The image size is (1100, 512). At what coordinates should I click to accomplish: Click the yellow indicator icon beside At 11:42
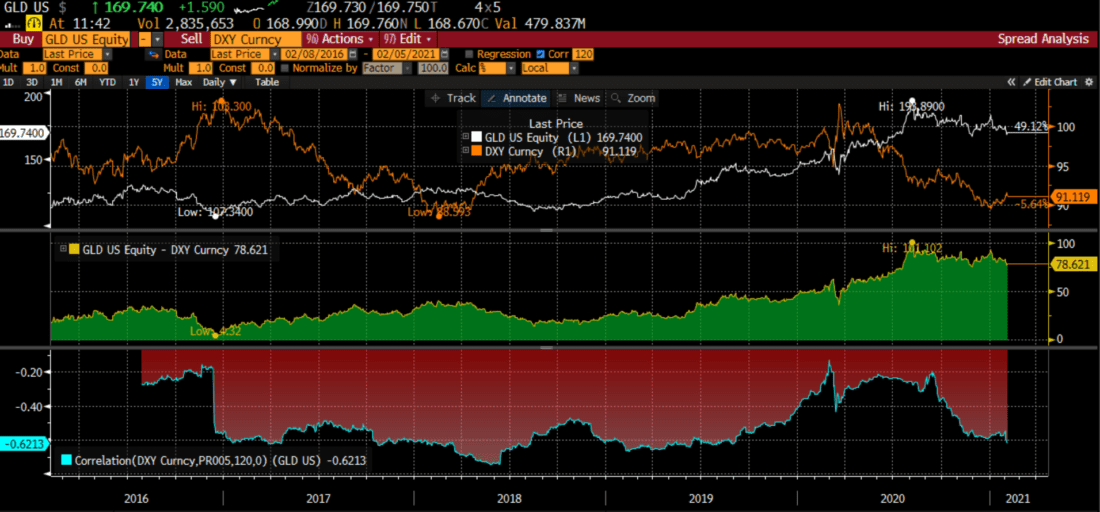point(32,23)
